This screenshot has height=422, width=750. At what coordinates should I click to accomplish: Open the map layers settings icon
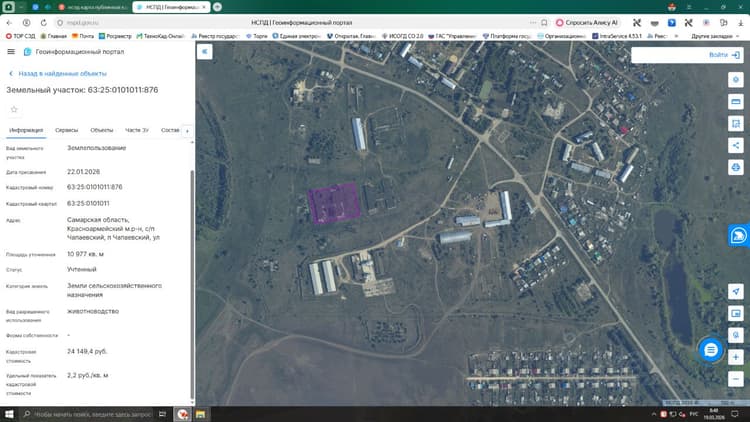pyautogui.click(x=736, y=79)
